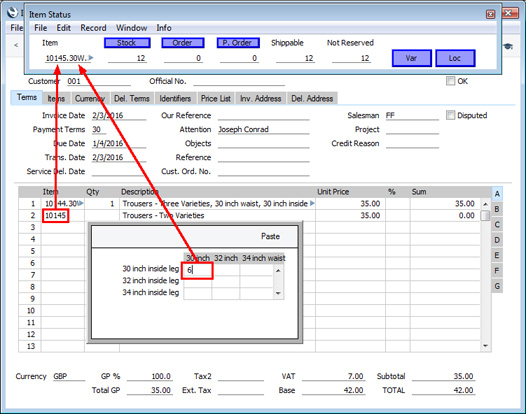The image size is (526, 414).
Task: Click the P. Order button in Item Status
Action: (238, 43)
